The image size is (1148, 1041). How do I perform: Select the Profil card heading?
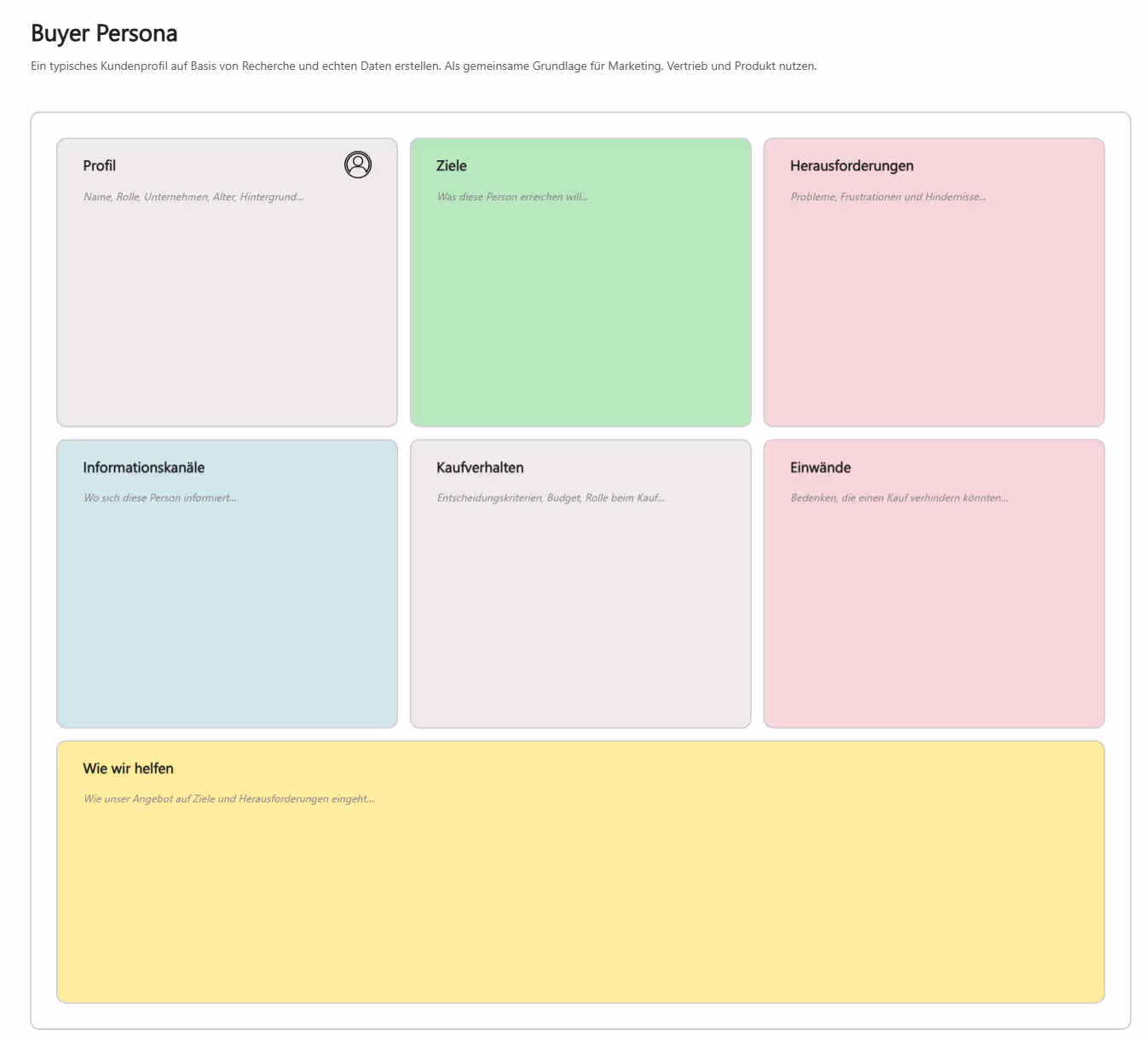[100, 165]
